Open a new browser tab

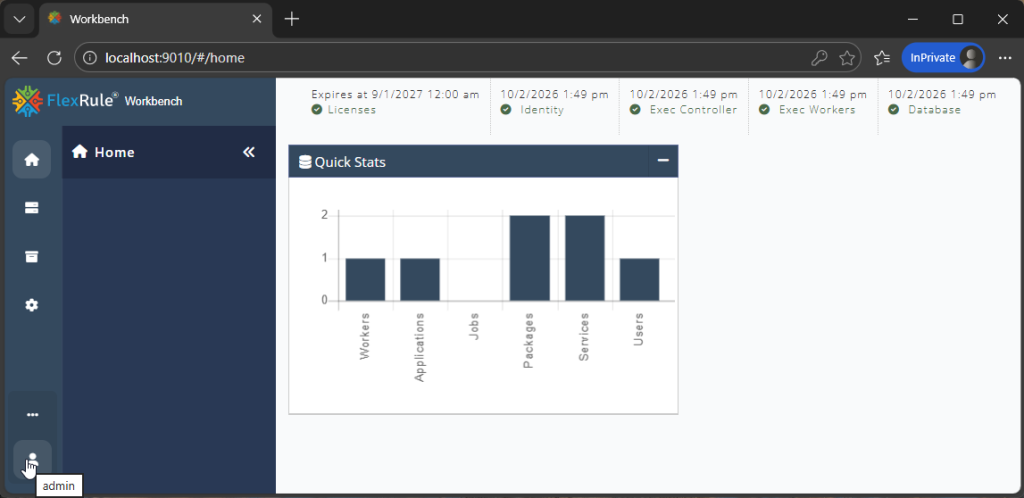tap(292, 19)
